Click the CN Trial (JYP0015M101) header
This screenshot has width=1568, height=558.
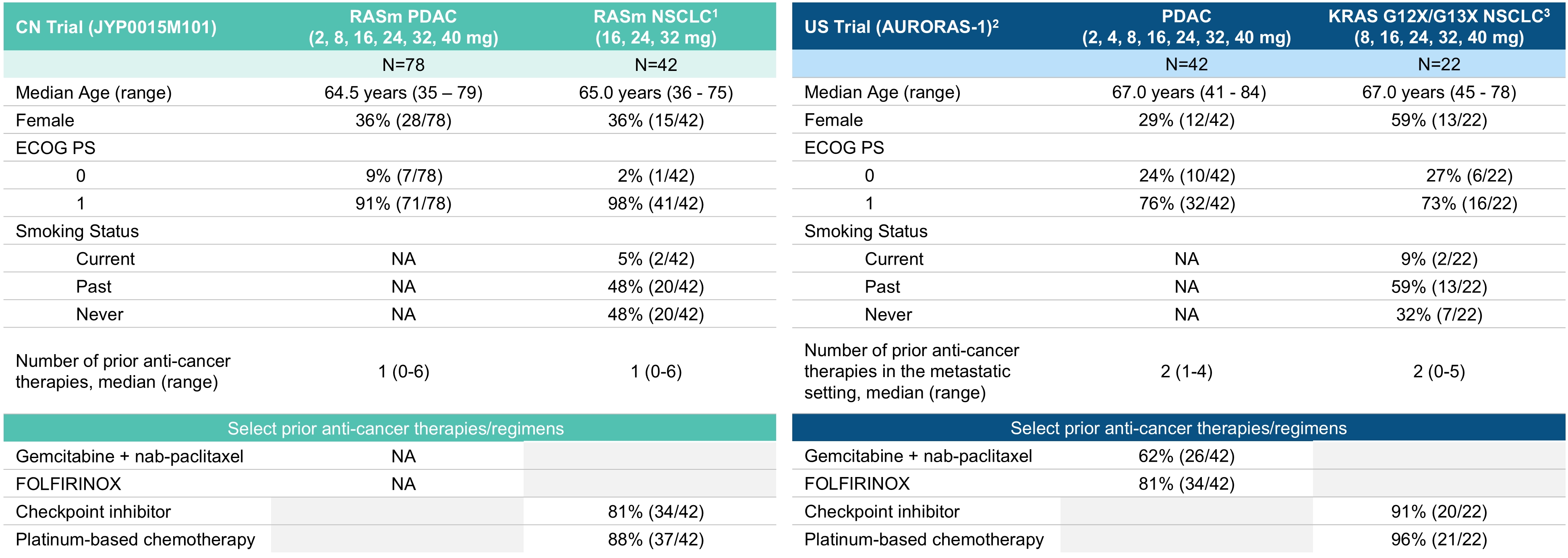(116, 27)
